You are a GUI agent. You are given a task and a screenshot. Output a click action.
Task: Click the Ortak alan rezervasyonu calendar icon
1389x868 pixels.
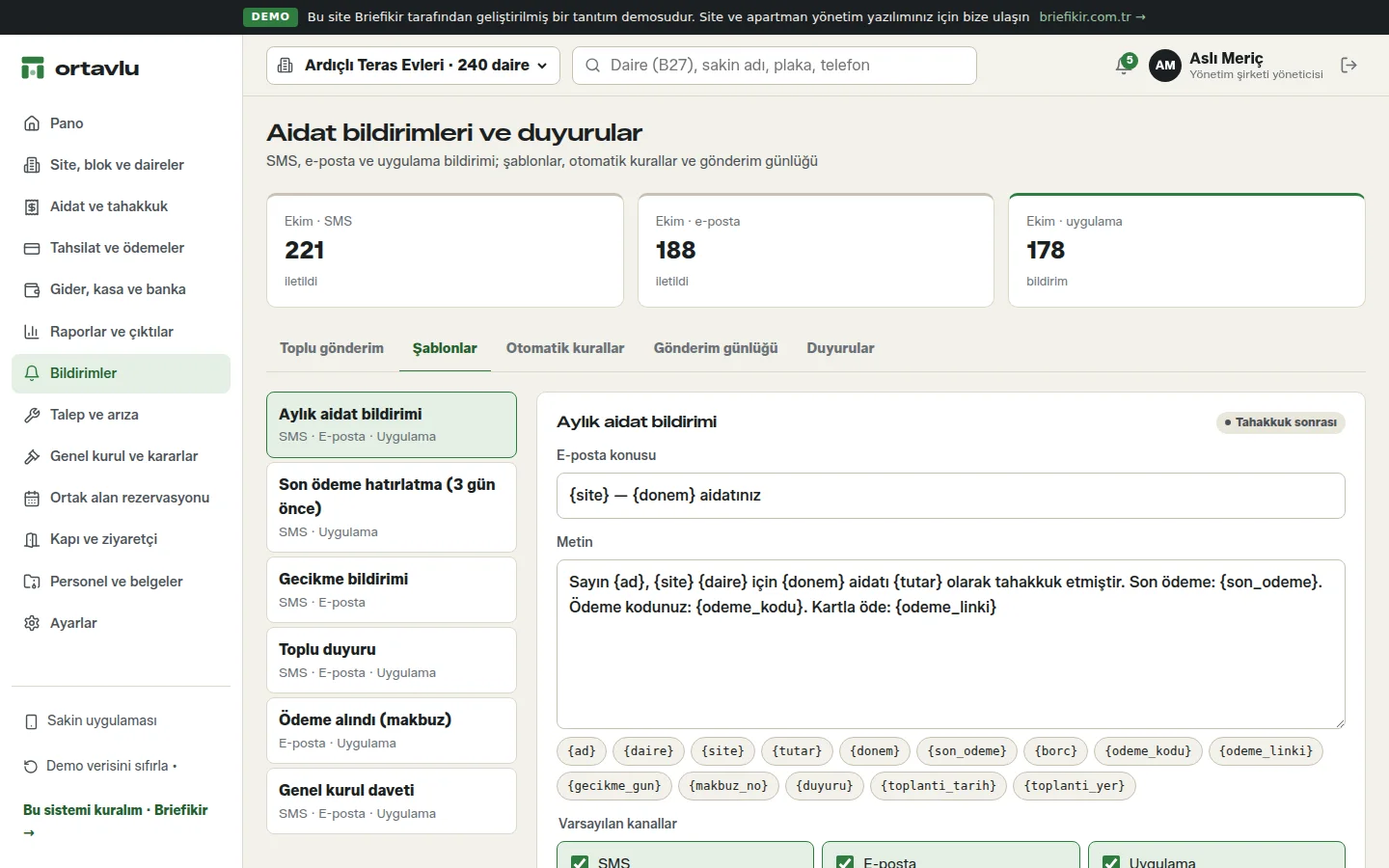32,498
